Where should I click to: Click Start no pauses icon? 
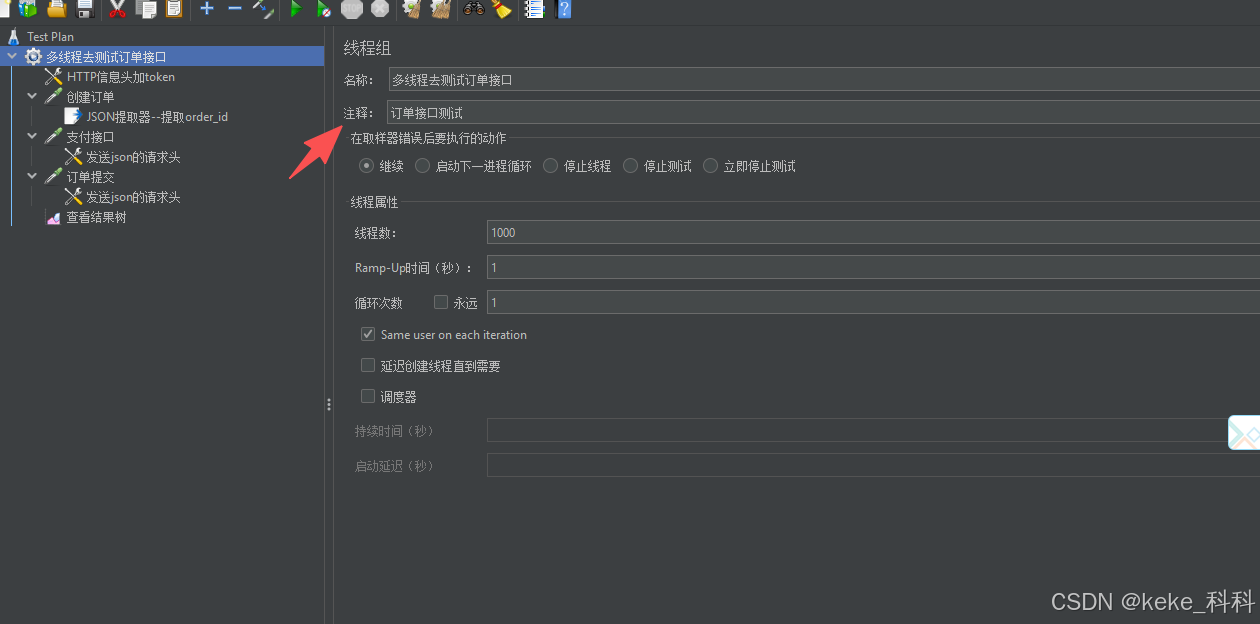click(x=324, y=9)
